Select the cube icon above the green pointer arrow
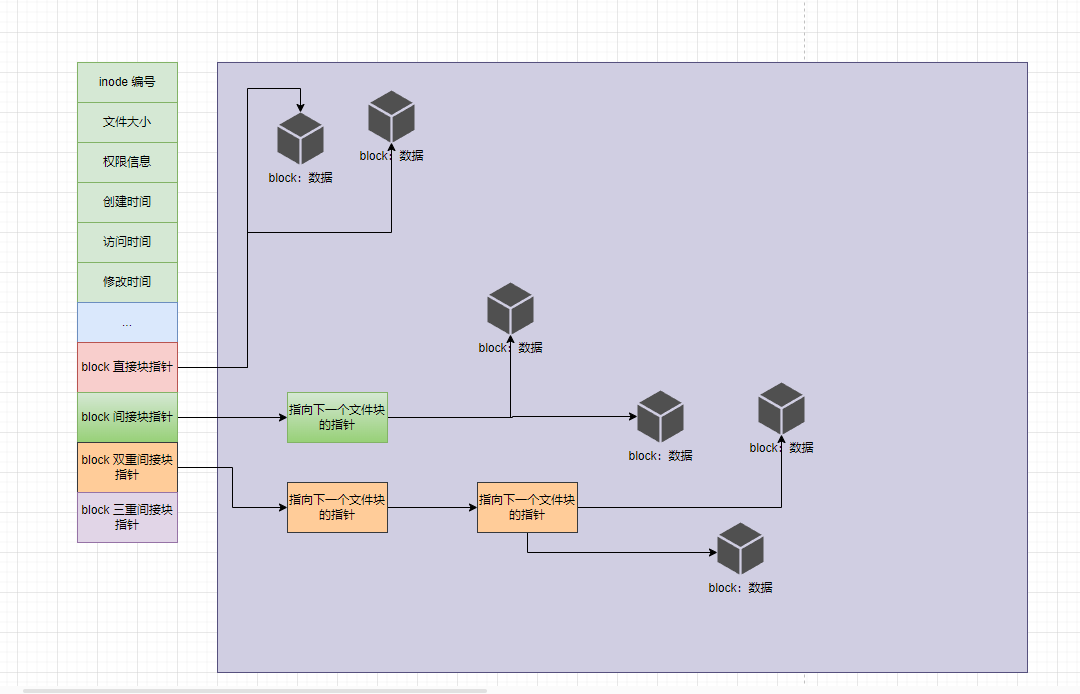Image resolution: width=1080 pixels, height=694 pixels. pyautogui.click(x=510, y=309)
